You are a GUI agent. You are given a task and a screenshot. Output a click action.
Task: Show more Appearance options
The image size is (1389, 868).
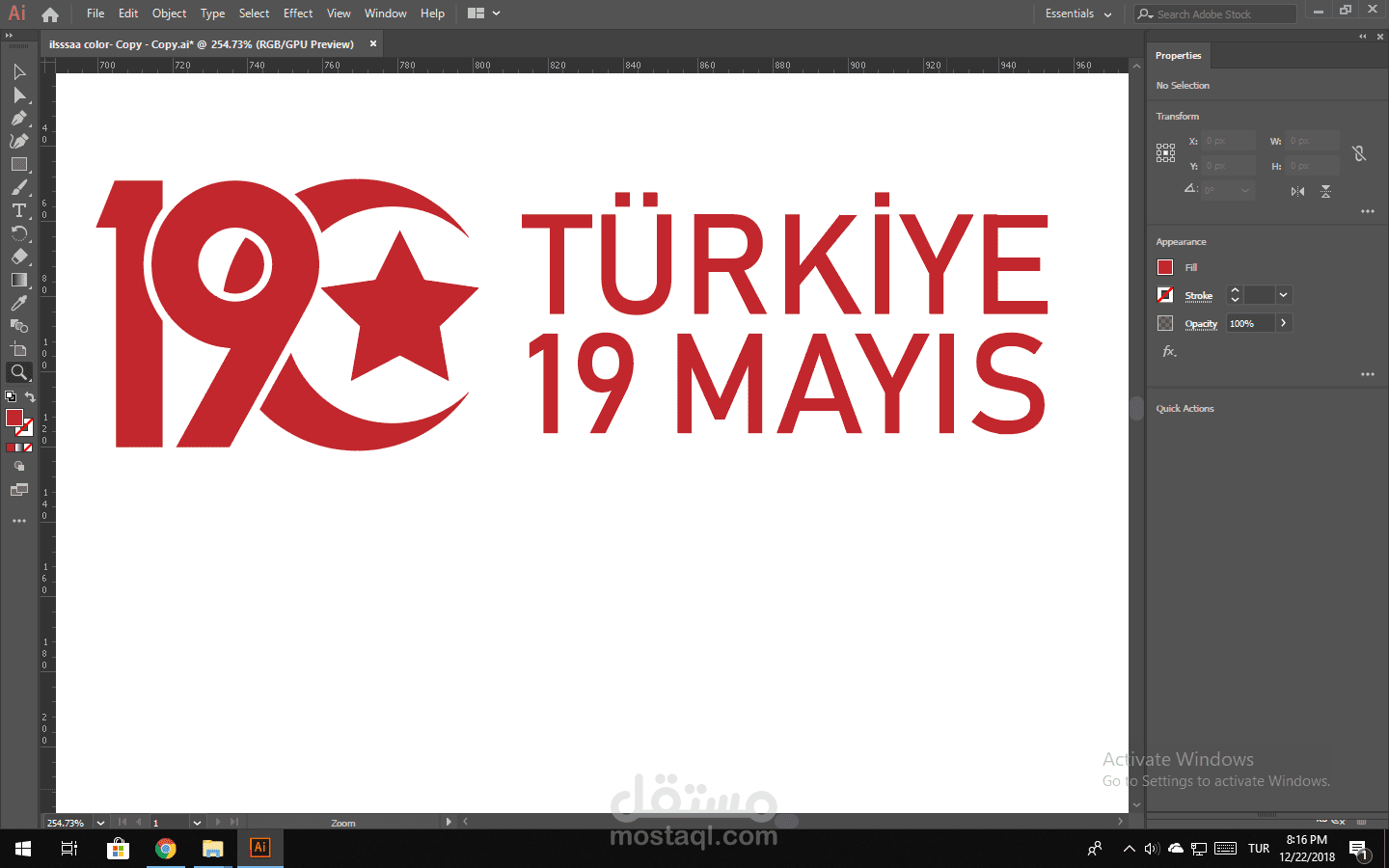[x=1368, y=374]
